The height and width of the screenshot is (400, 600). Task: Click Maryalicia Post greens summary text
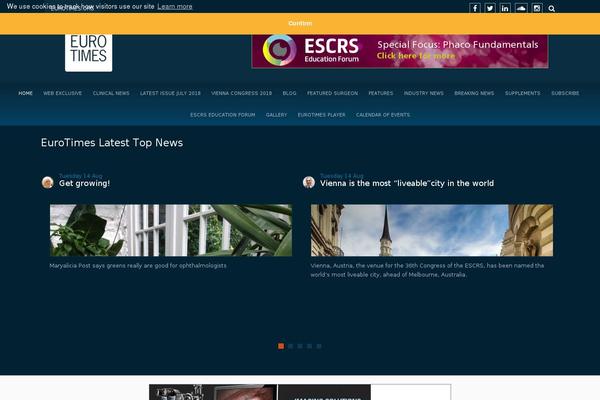click(x=138, y=266)
